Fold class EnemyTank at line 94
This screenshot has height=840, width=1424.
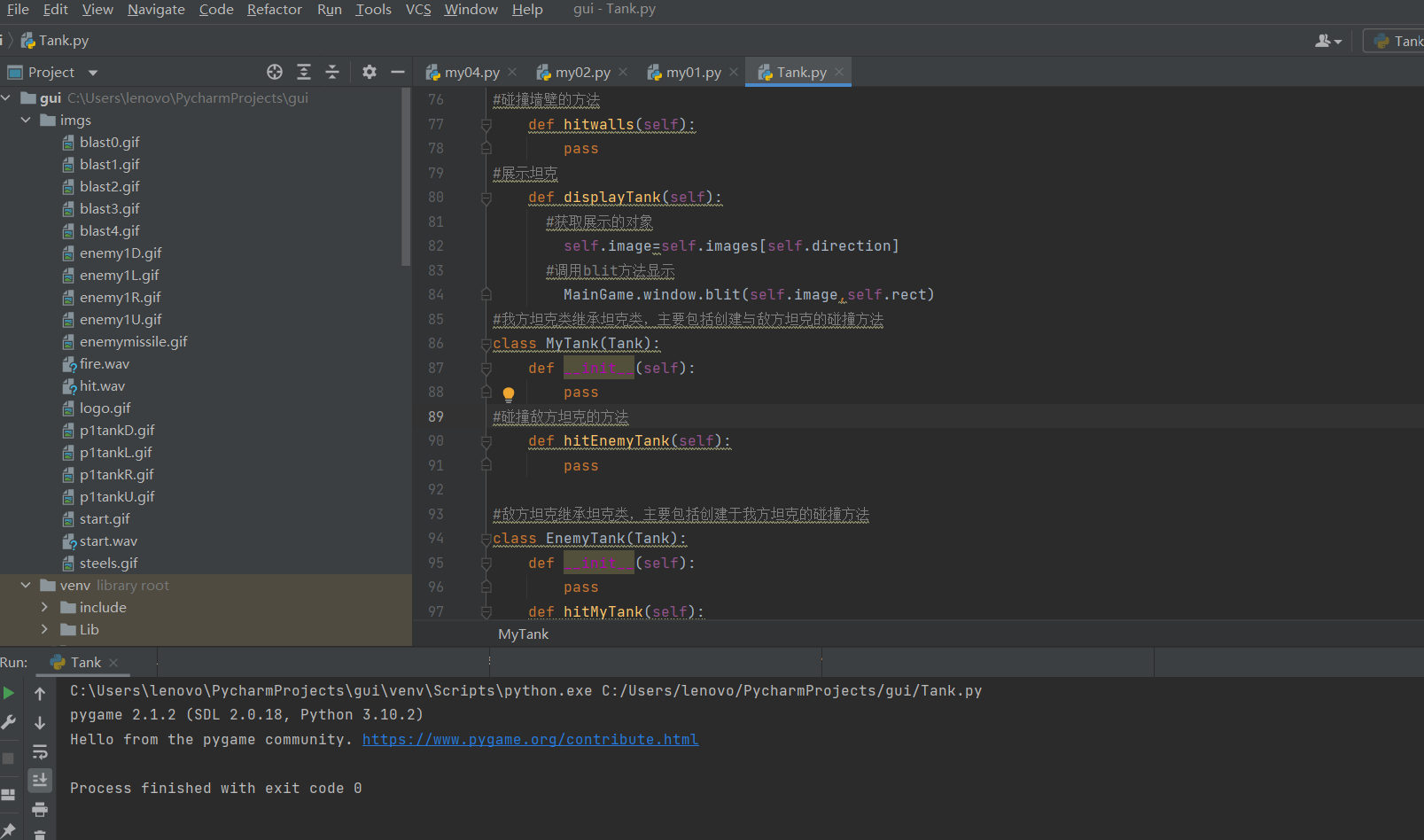[x=486, y=539]
